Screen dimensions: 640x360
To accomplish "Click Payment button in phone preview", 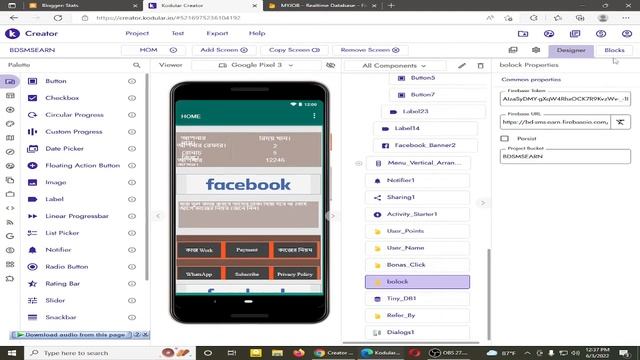I will pos(247,250).
